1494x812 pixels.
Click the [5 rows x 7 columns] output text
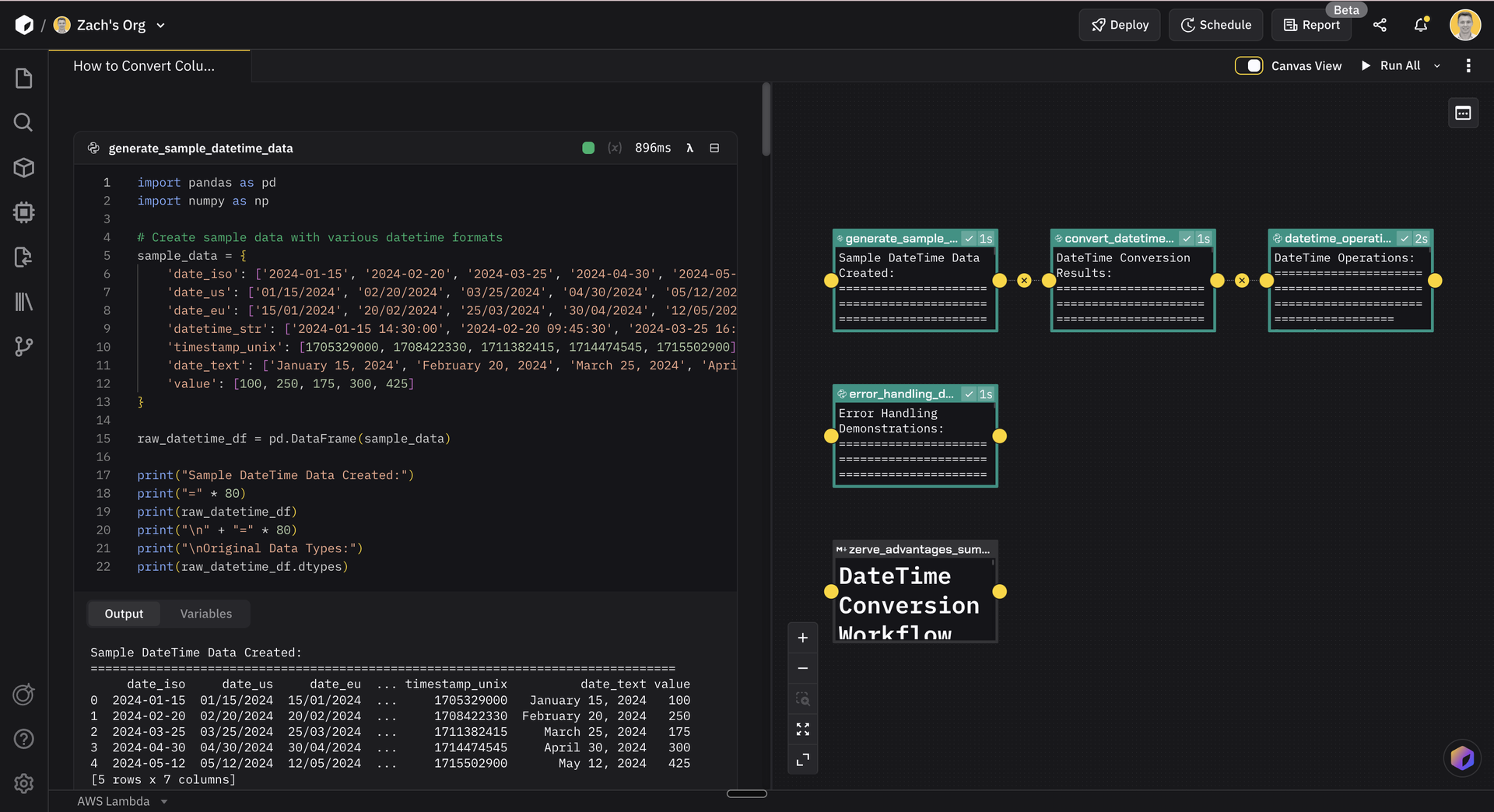[x=163, y=779]
